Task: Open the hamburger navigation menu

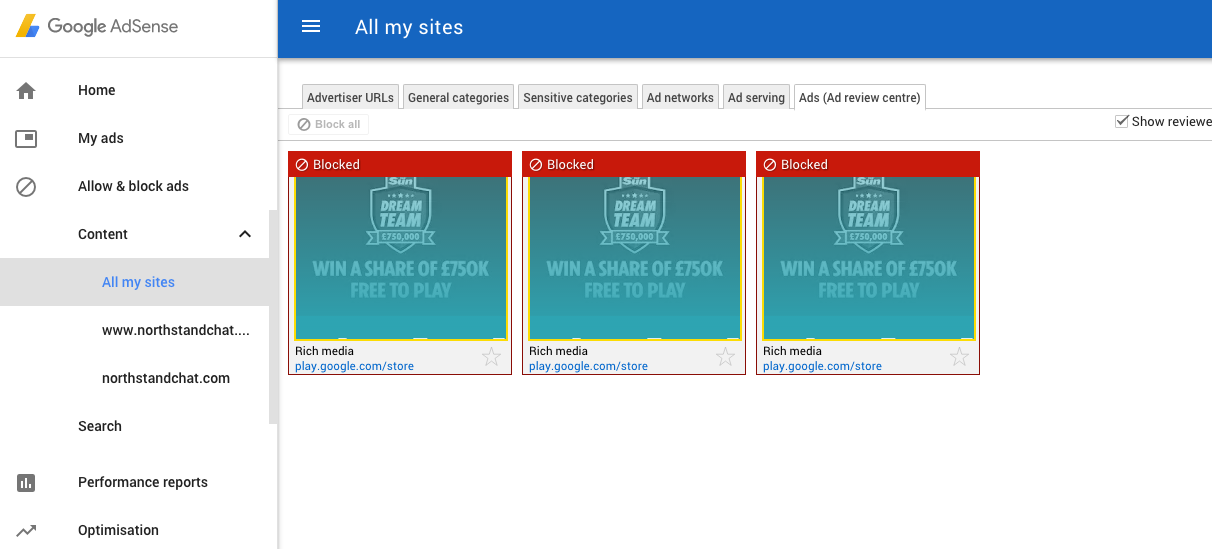Action: point(311,27)
